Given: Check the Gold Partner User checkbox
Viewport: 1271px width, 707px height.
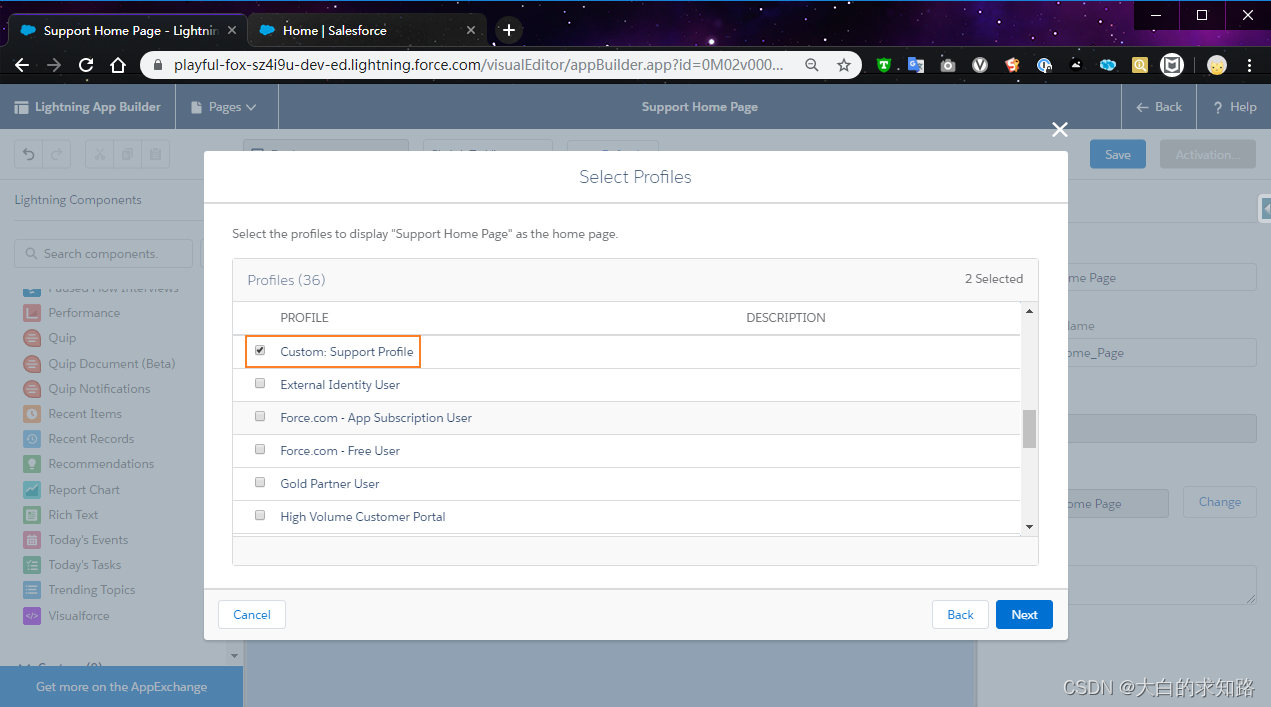Looking at the screenshot, I should (260, 483).
